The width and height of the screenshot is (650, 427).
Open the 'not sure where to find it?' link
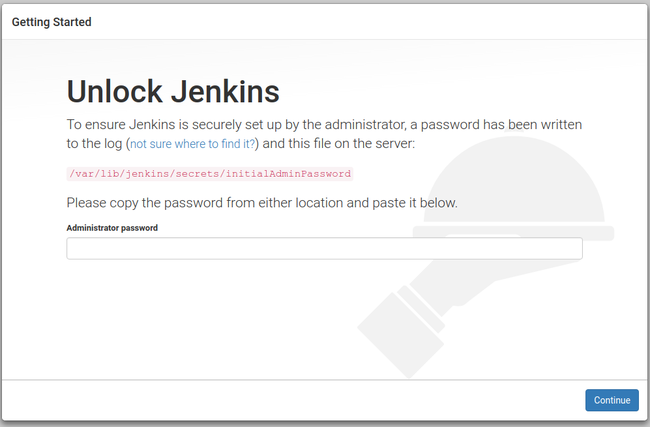193,144
